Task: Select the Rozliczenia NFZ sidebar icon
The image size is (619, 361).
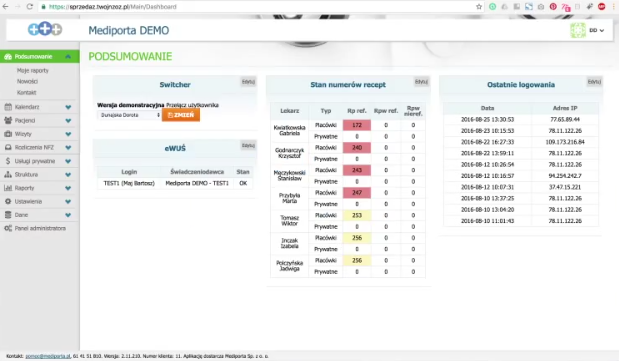Action: click(8, 147)
